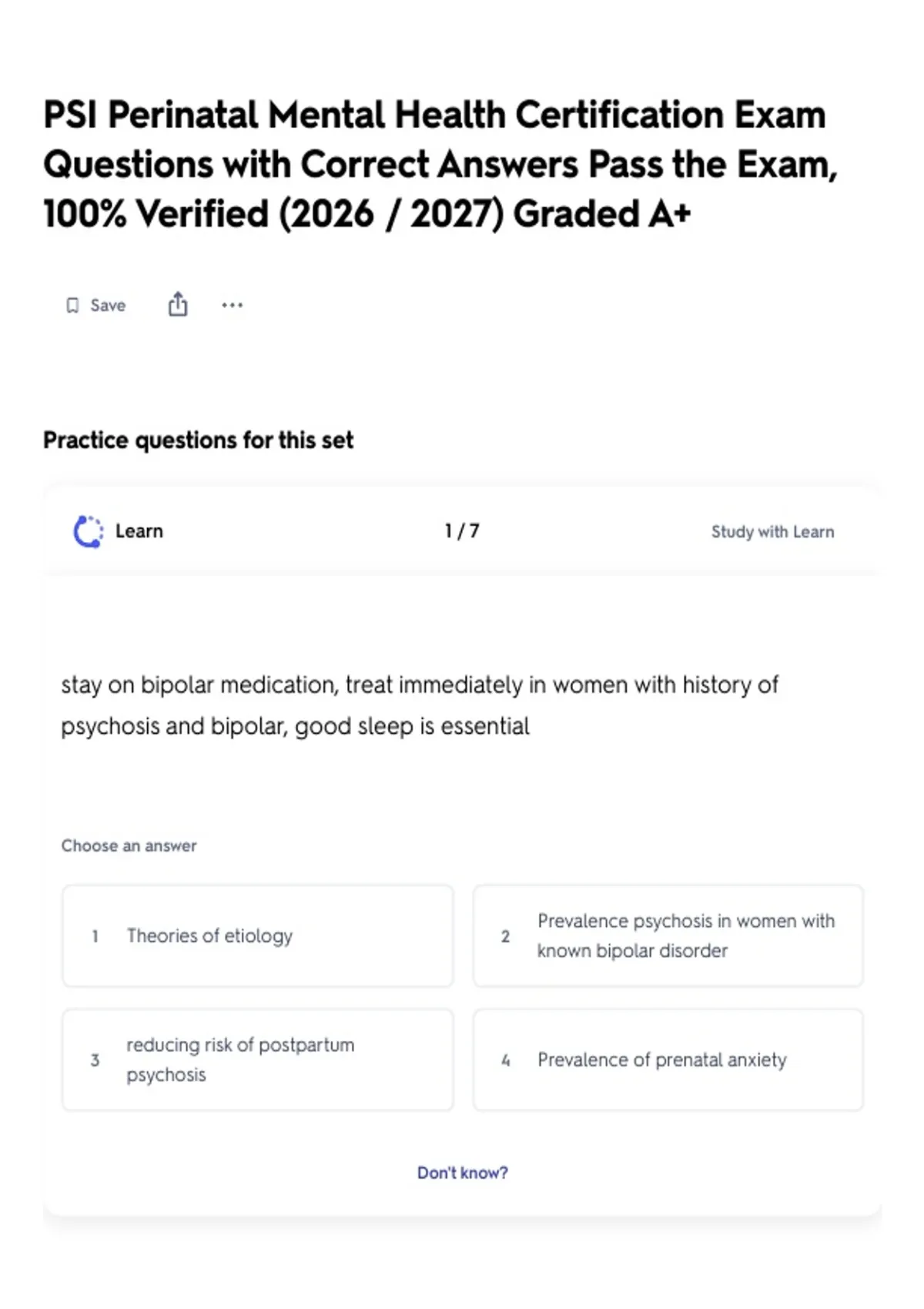
Task: Click the 'Practice questions for this set' heading
Action: (198, 440)
